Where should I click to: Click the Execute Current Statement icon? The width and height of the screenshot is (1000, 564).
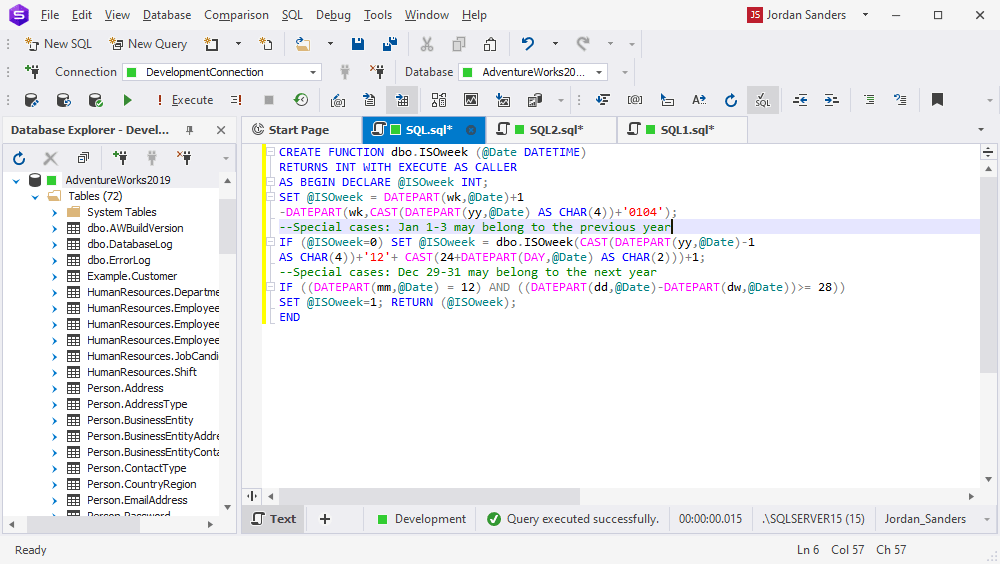click(237, 100)
